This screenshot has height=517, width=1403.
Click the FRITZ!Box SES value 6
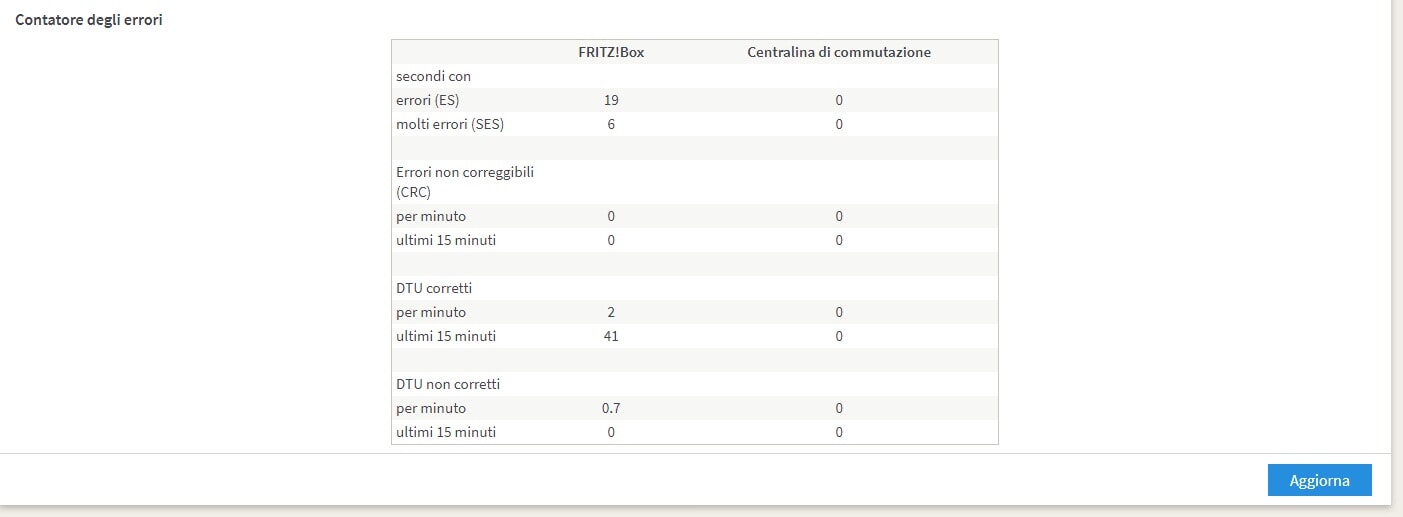tap(611, 124)
